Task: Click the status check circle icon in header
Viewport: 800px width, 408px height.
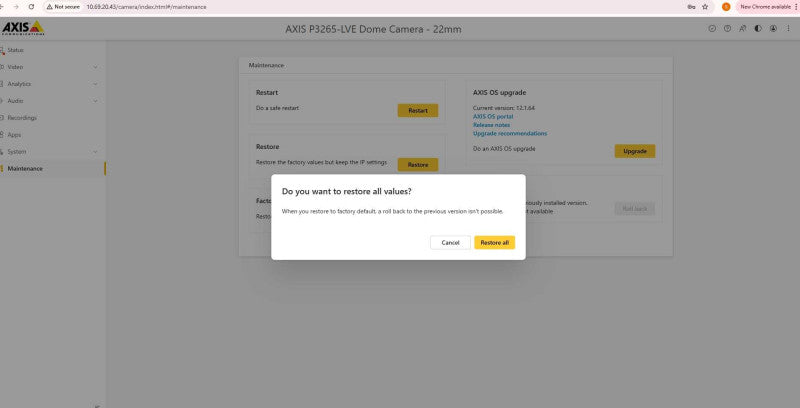Action: click(x=712, y=29)
